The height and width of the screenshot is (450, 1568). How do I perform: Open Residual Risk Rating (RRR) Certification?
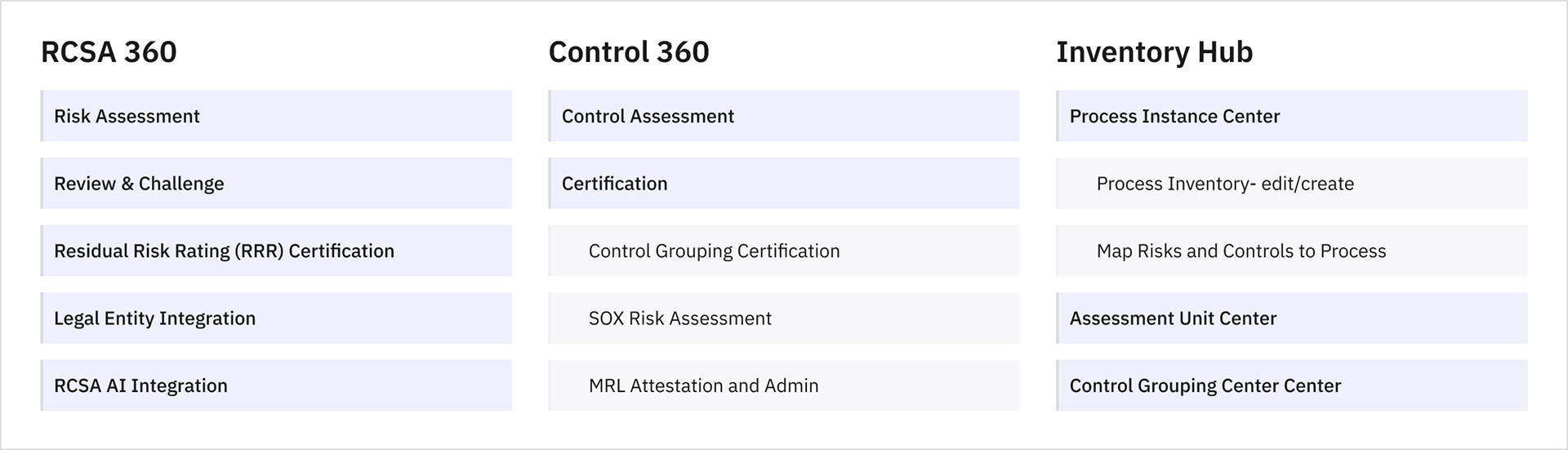coord(224,251)
